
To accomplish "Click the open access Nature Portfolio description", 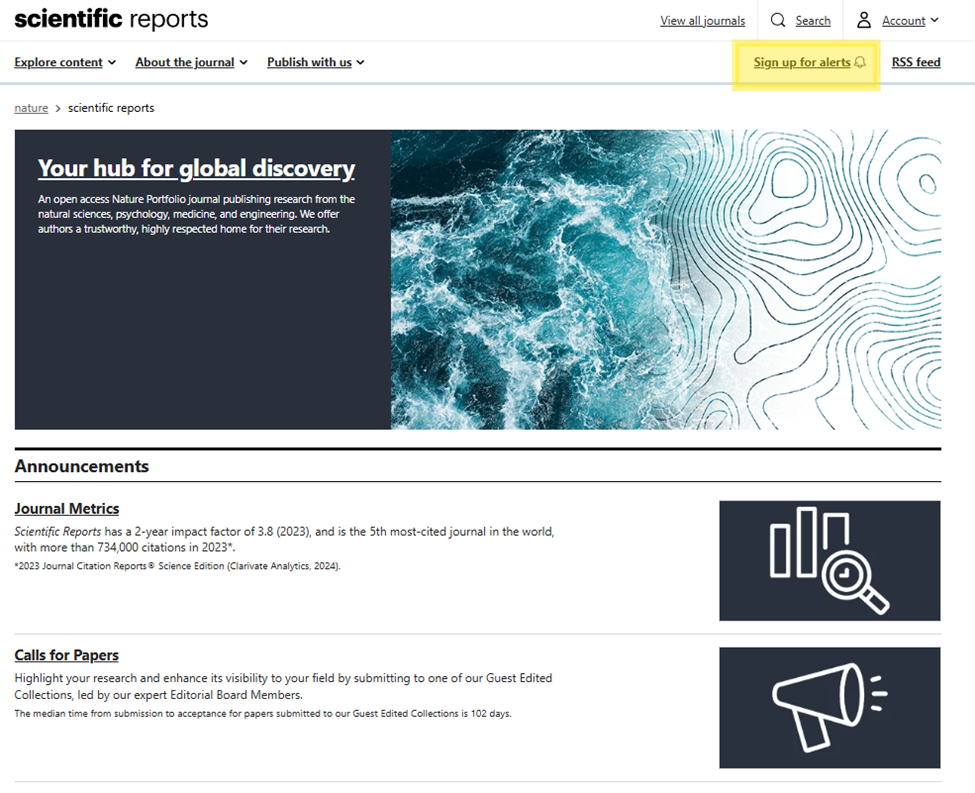I will [x=196, y=214].
